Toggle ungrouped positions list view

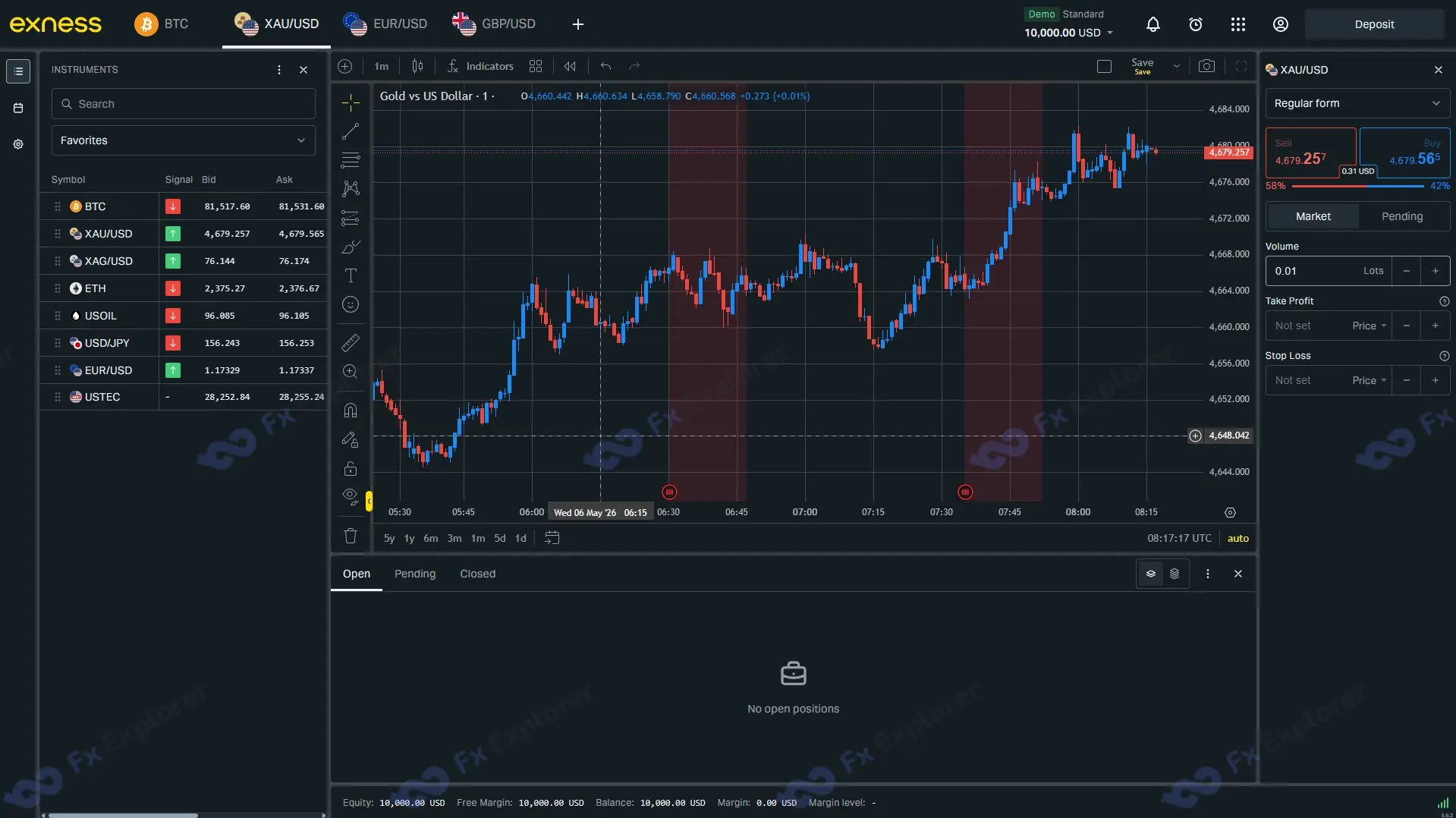pyautogui.click(x=1175, y=574)
